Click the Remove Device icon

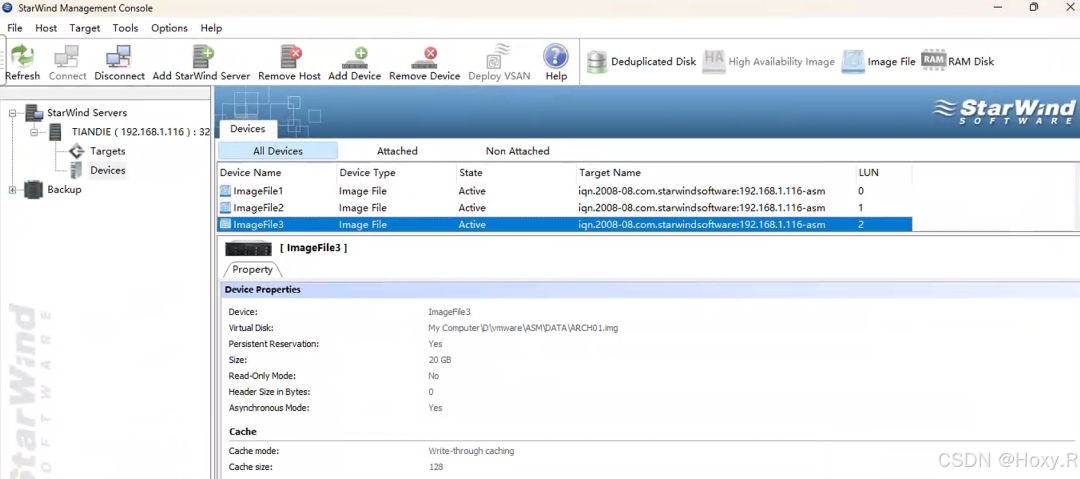pos(424,55)
